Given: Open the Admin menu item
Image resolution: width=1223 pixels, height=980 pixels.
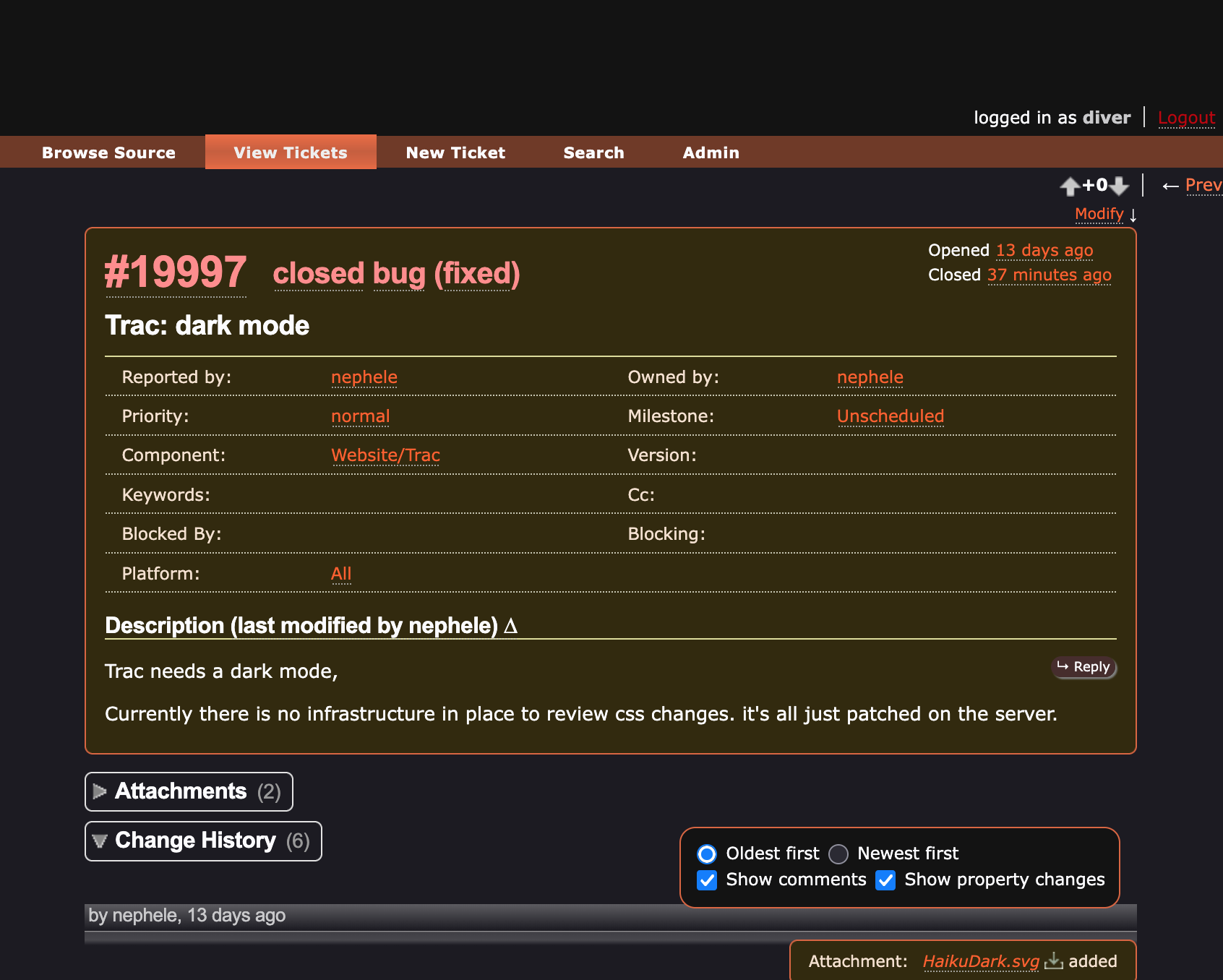Looking at the screenshot, I should tap(711, 152).
